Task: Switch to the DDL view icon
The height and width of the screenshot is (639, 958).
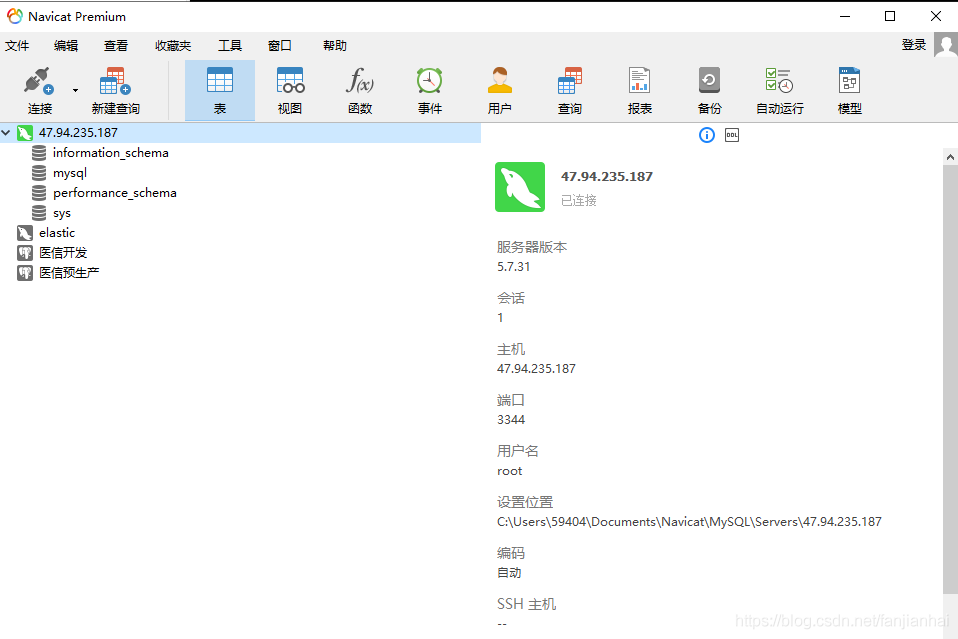Action: pos(731,134)
